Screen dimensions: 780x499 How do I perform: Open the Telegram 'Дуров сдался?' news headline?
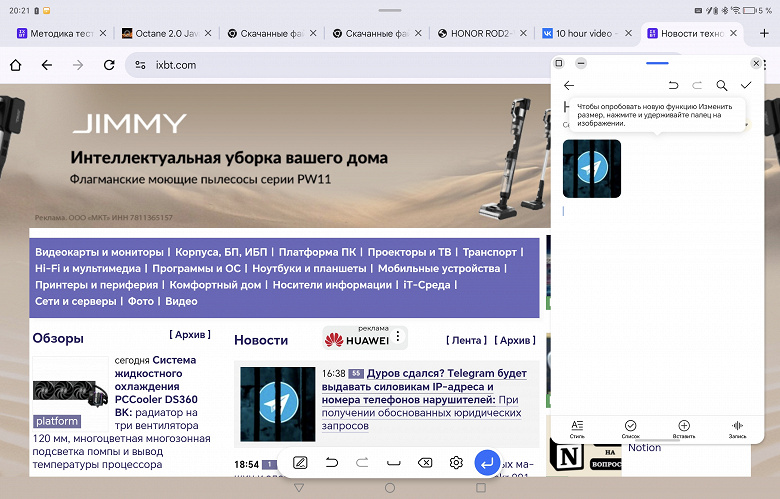click(424, 387)
